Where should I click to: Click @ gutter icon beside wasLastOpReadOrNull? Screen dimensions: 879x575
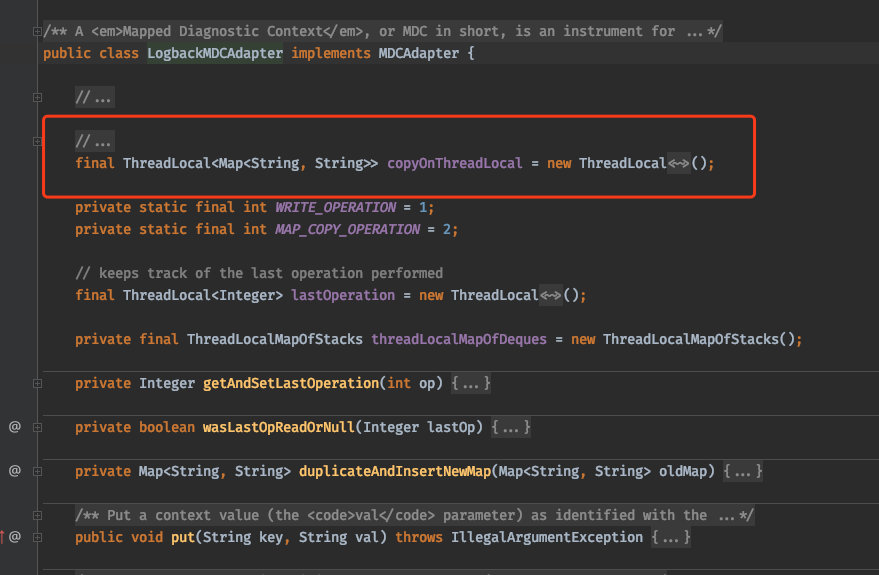[x=15, y=427]
